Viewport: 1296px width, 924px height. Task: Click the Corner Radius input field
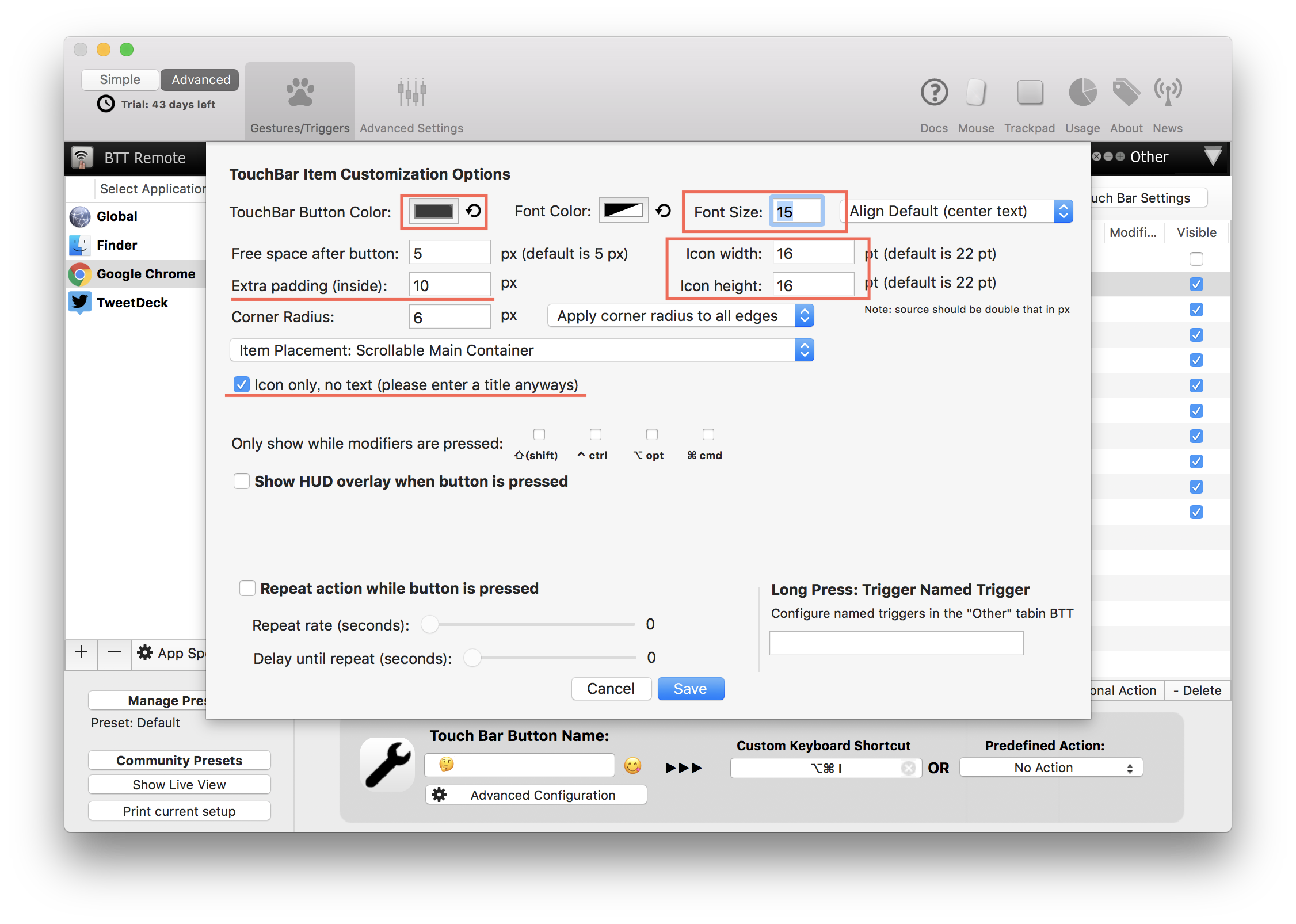pos(449,317)
